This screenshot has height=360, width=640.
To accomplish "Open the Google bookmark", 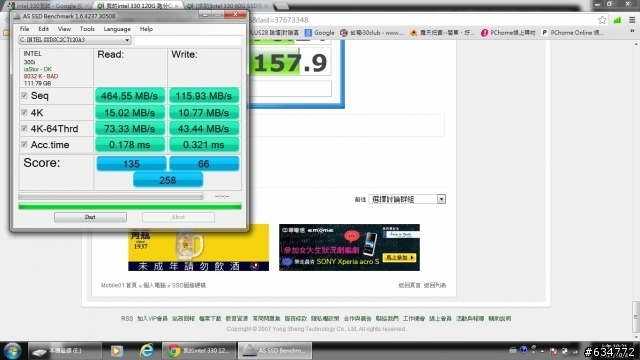I will point(319,33).
